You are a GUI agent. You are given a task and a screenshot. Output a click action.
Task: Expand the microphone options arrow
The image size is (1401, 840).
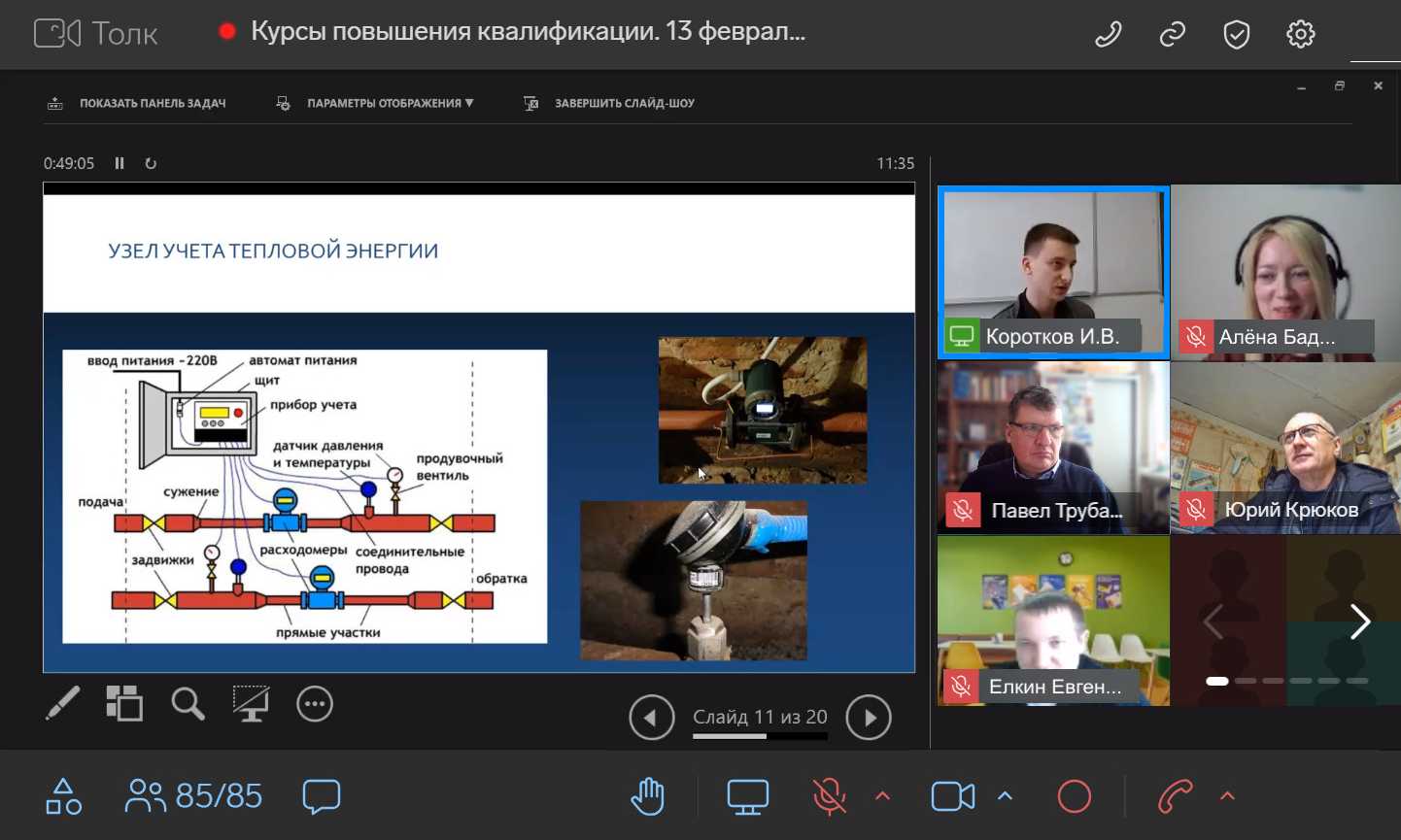[882, 796]
